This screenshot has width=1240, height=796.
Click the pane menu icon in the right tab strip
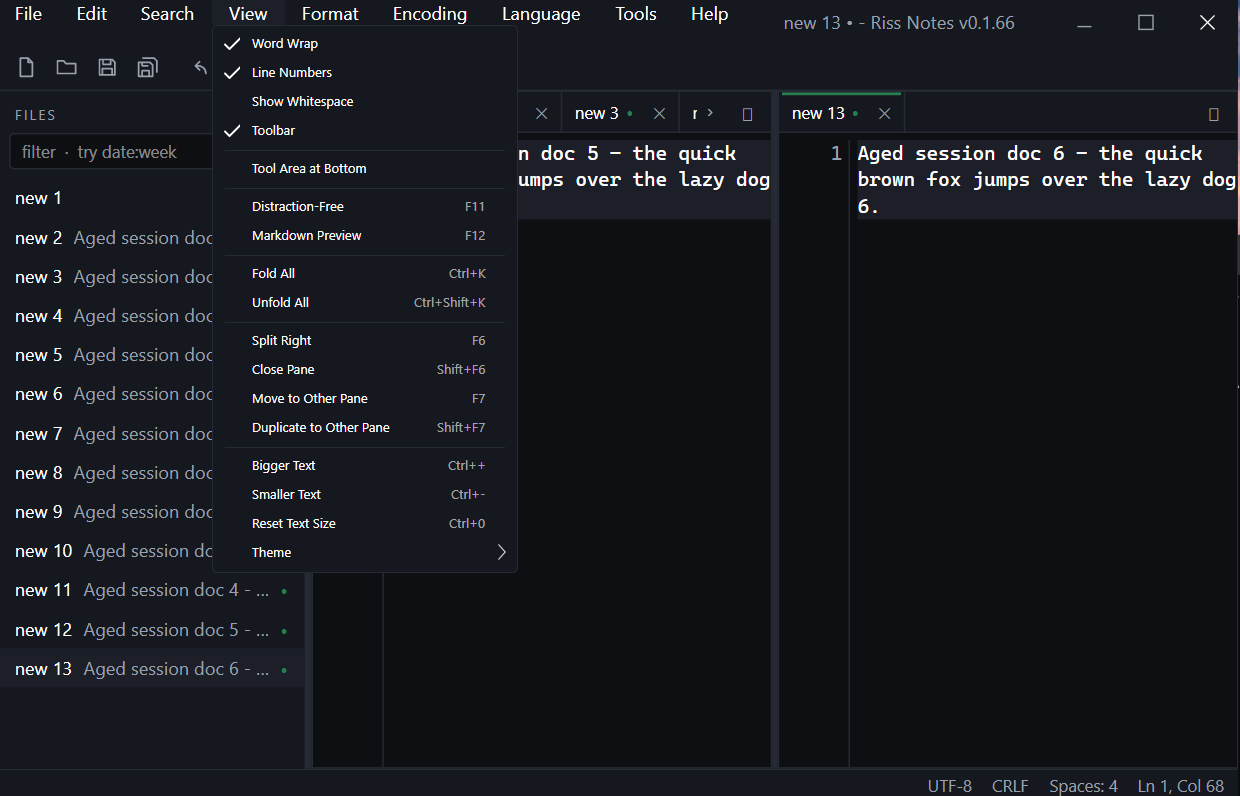tap(1214, 114)
